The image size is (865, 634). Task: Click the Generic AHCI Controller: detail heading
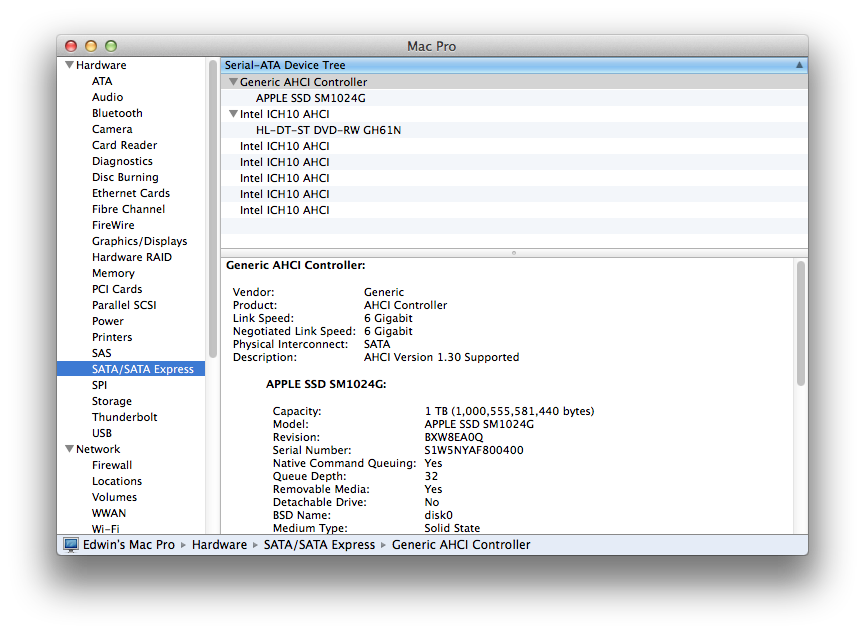[x=296, y=265]
